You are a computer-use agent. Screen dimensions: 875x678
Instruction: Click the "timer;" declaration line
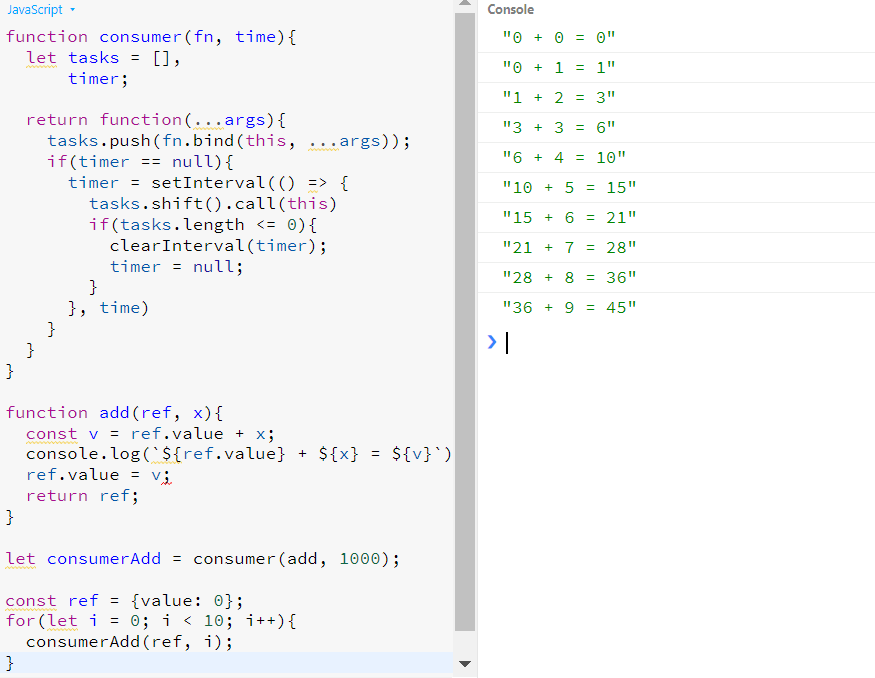[98, 79]
